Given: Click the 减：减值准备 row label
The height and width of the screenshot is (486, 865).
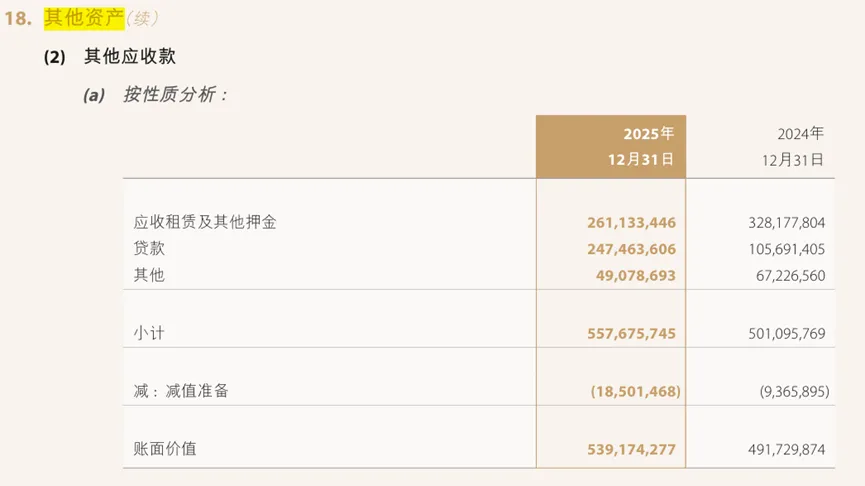Looking at the screenshot, I should point(181,391).
